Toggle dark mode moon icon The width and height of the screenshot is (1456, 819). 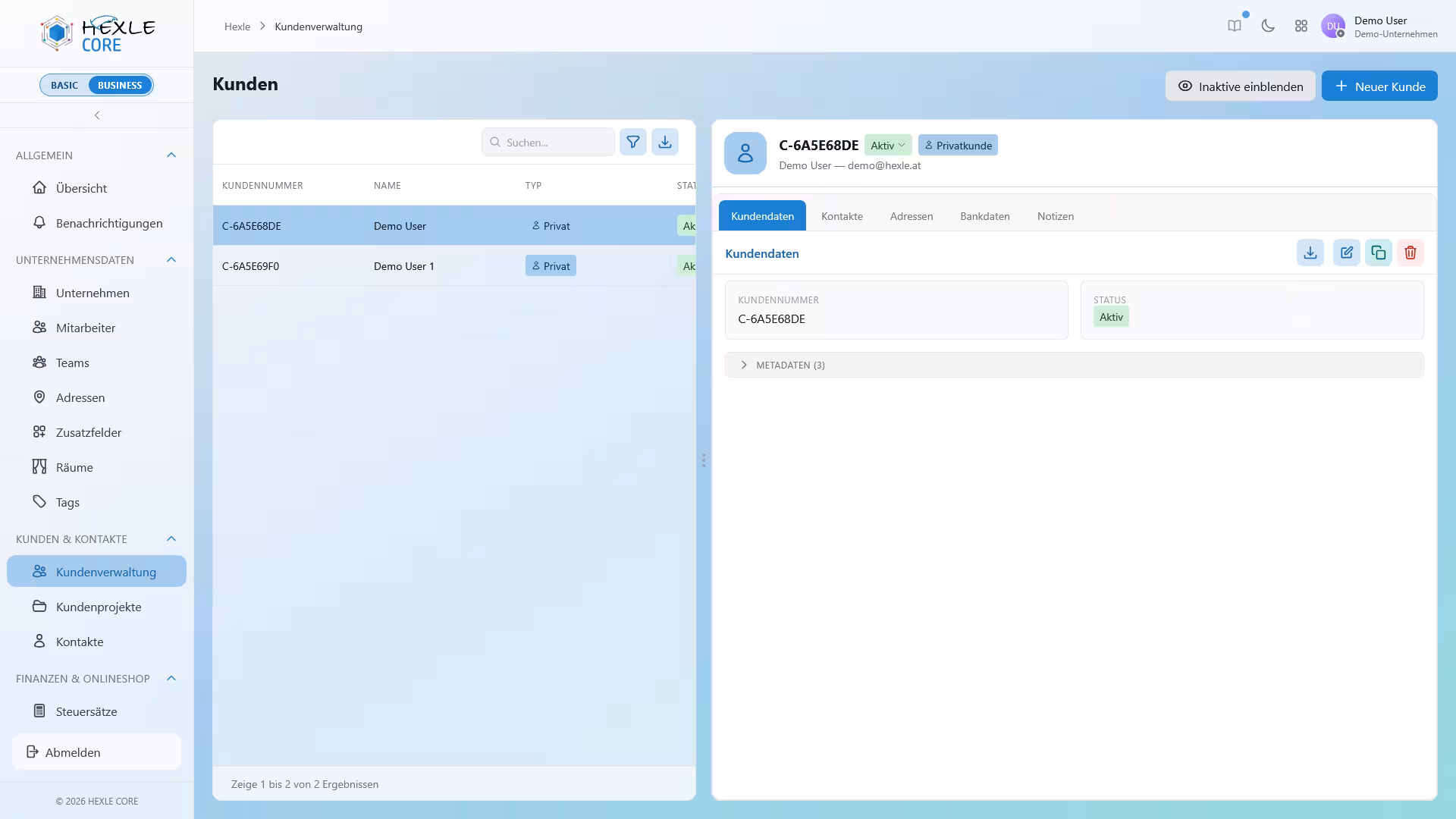pyautogui.click(x=1268, y=26)
